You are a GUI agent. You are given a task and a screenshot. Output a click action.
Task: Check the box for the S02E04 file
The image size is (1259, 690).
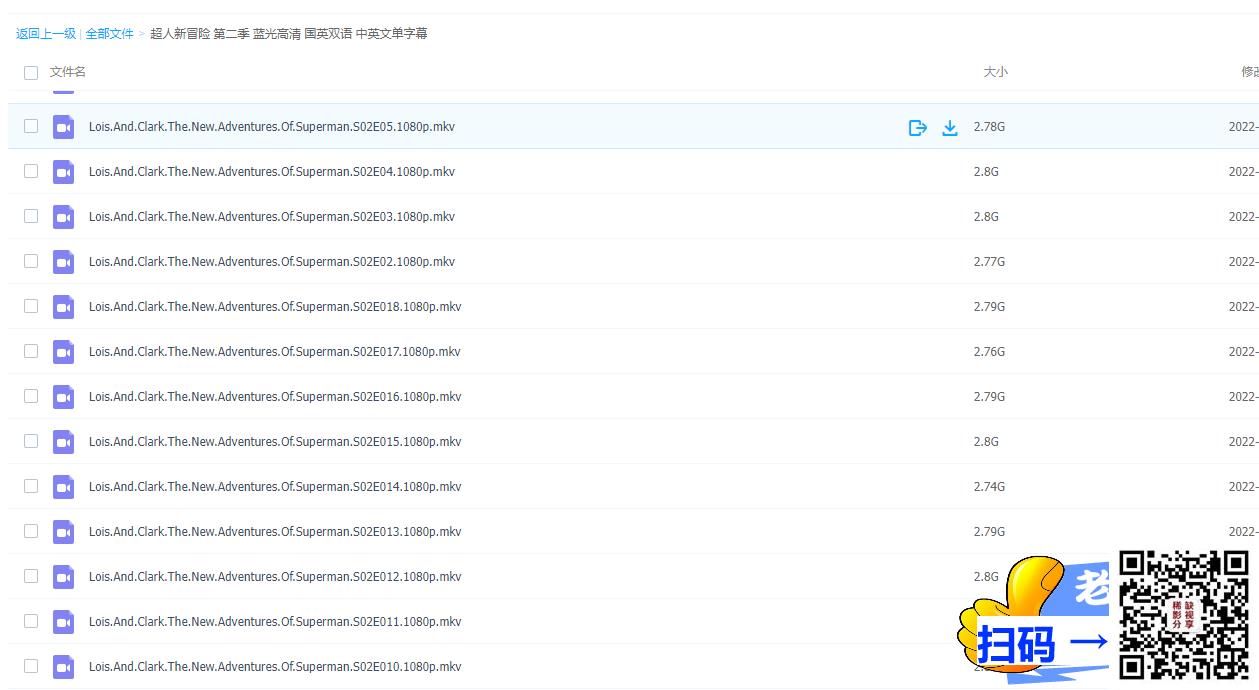[31, 171]
